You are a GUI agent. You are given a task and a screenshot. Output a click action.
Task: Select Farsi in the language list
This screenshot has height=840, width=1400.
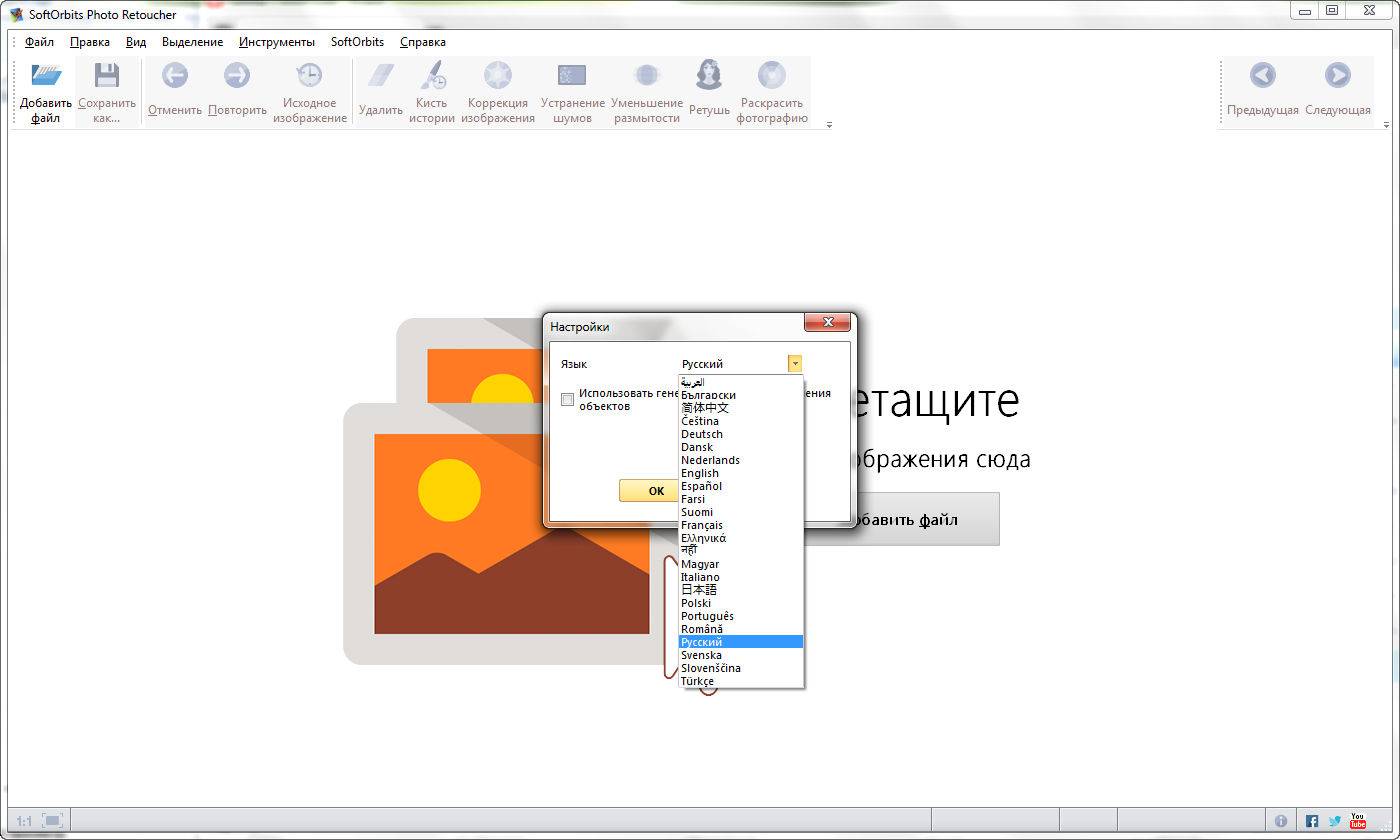coord(741,499)
